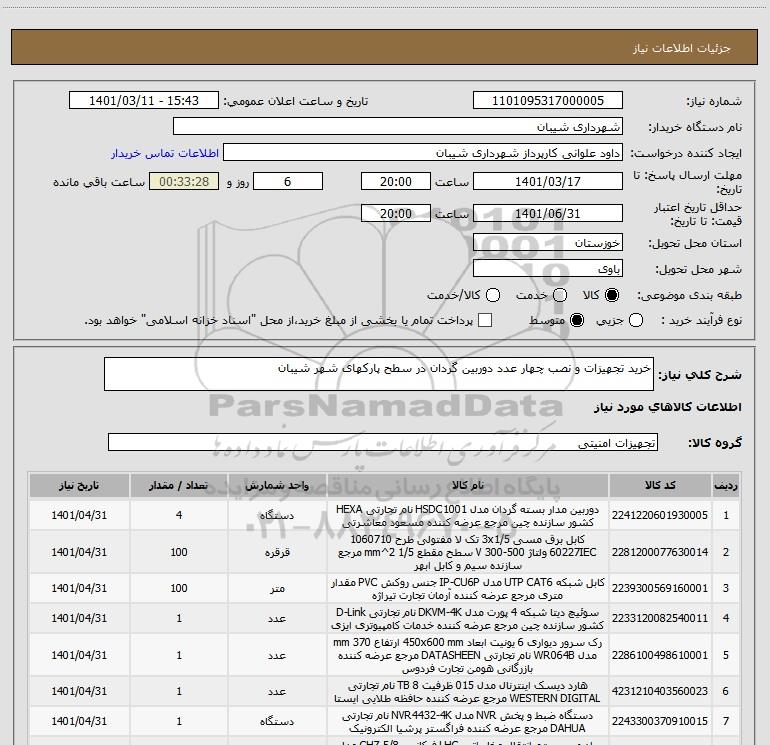Click the نام کالا column header
The height and width of the screenshot is (745, 770).
coord(468,486)
